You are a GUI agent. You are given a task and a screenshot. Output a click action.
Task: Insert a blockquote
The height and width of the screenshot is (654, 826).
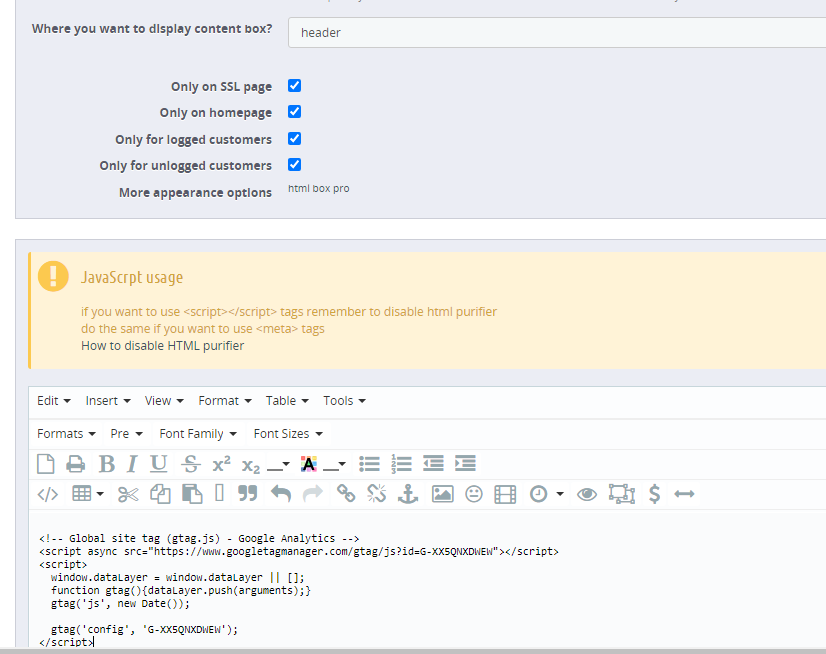coord(248,493)
